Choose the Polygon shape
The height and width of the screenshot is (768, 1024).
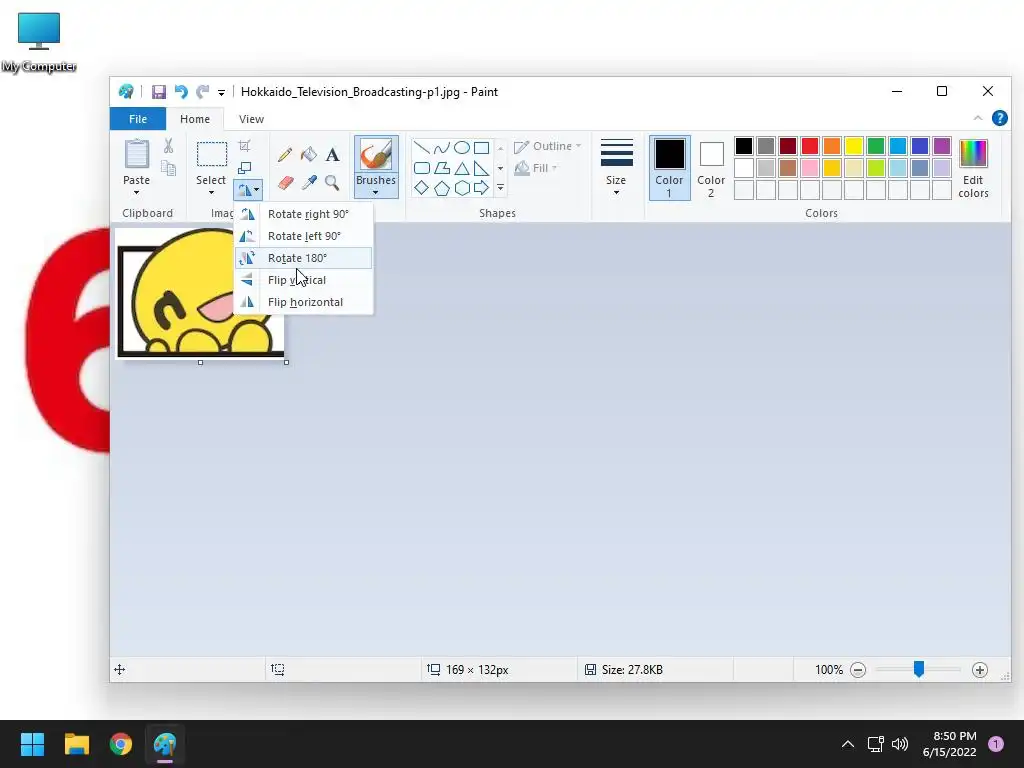click(442, 168)
